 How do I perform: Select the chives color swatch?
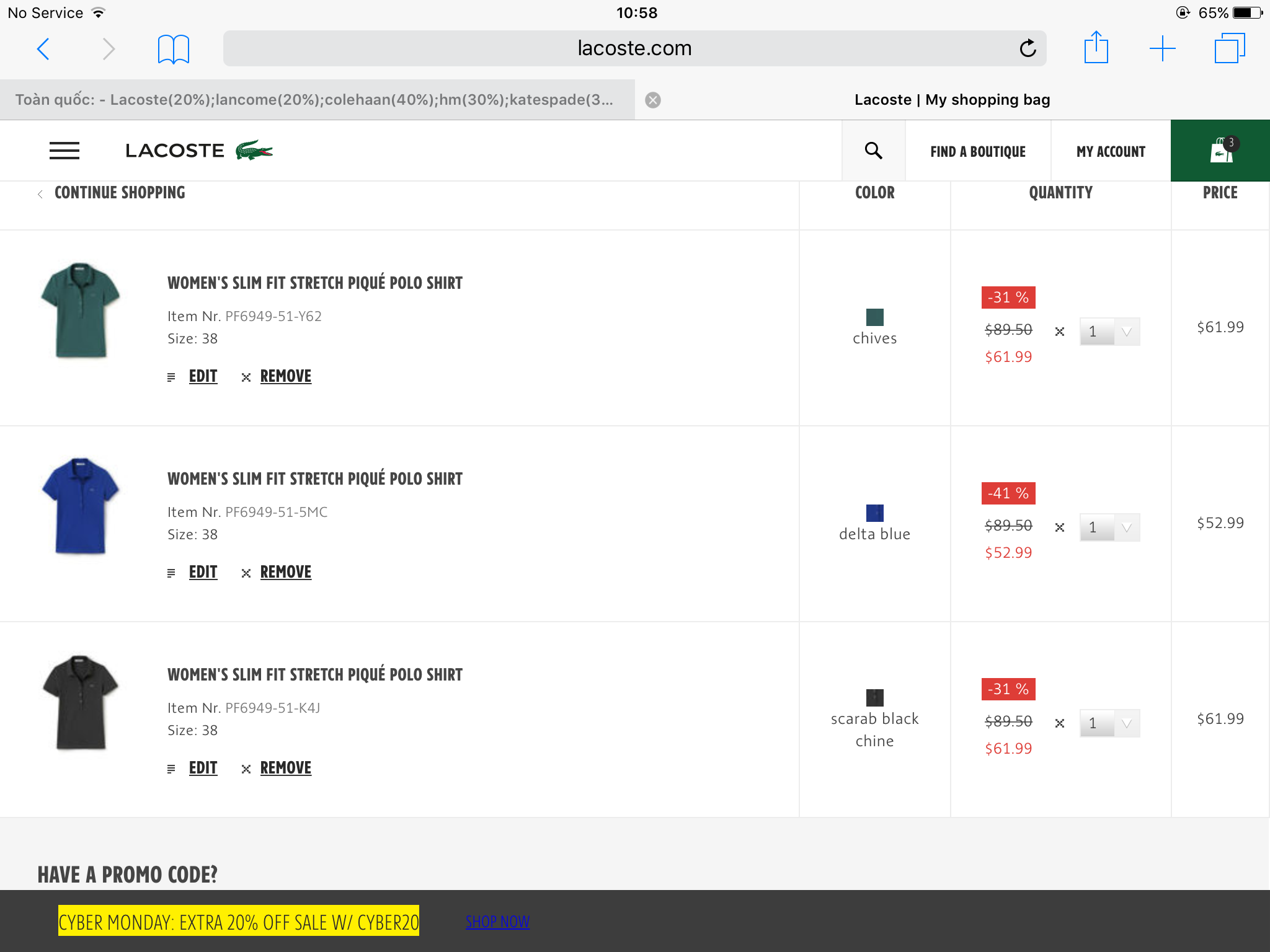[874, 317]
